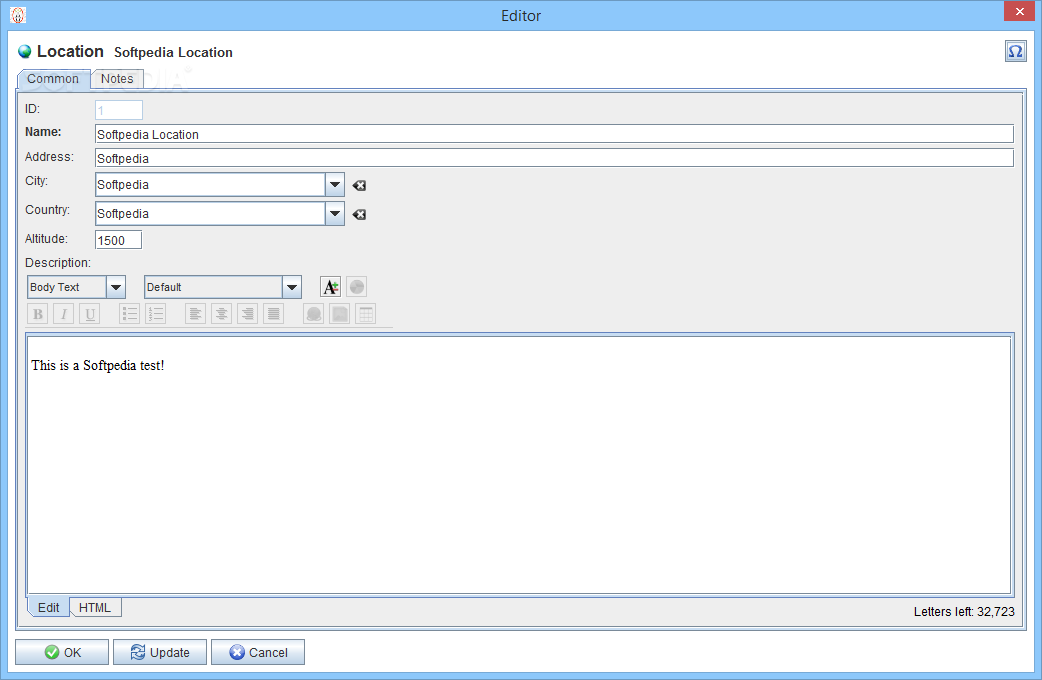1042x680 pixels.
Task: Click the Name input field
Action: [x=554, y=134]
